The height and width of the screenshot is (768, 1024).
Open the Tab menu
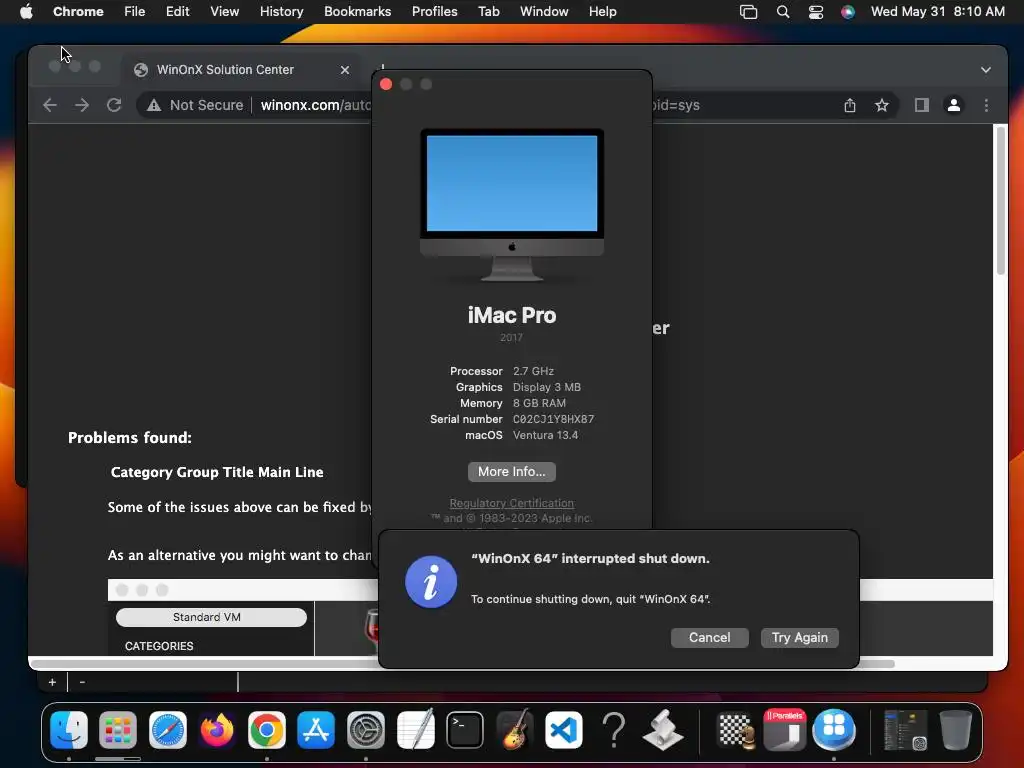[x=488, y=11]
